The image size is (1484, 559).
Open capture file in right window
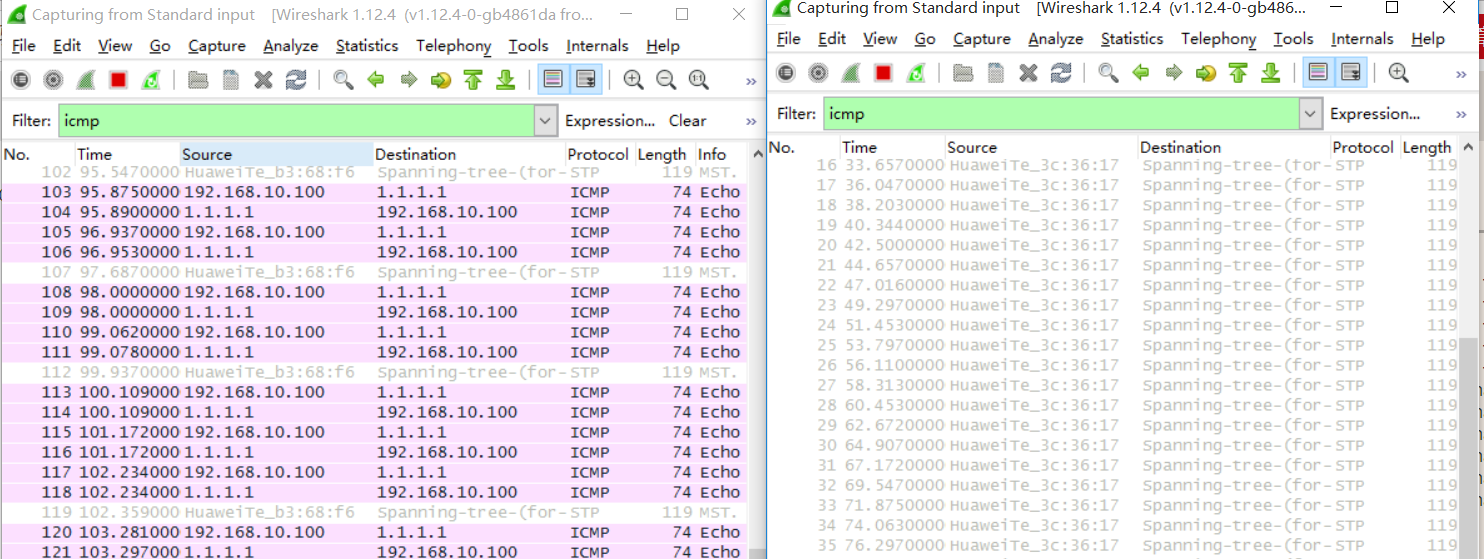click(963, 72)
